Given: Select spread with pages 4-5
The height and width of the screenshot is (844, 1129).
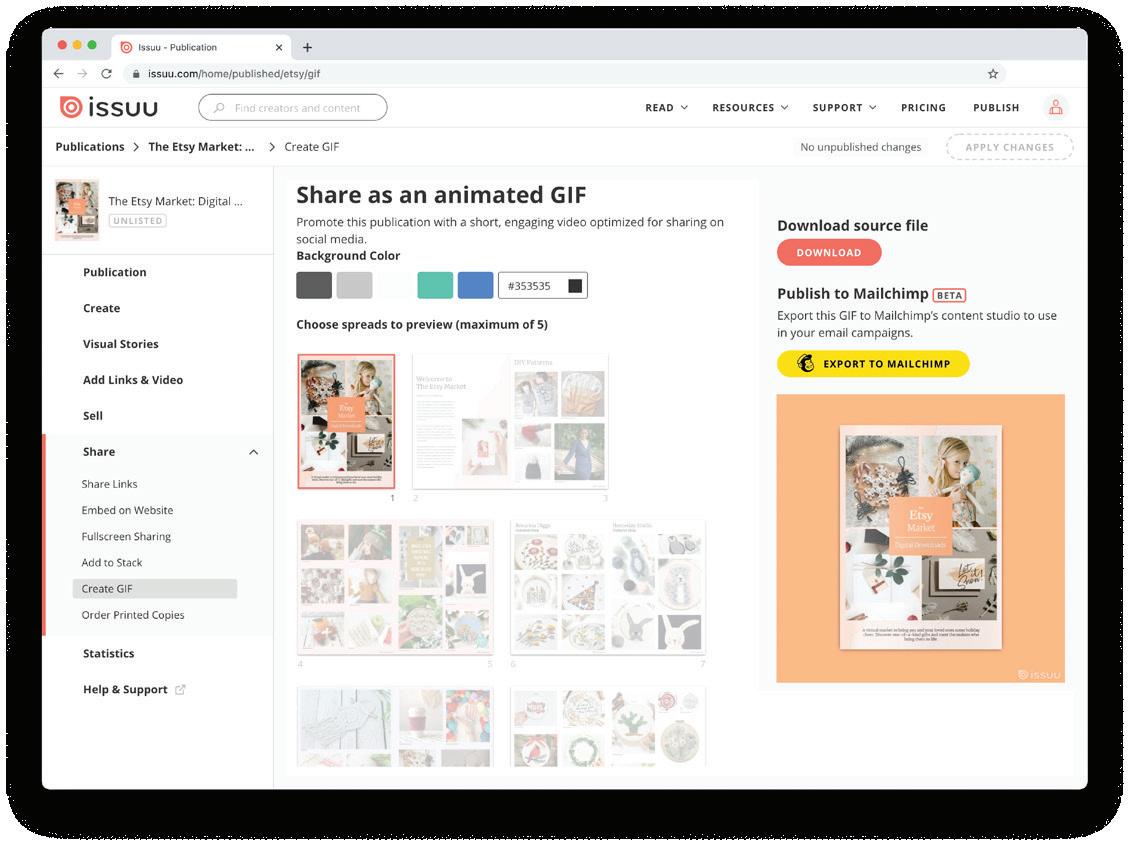Looking at the screenshot, I should pyautogui.click(x=395, y=587).
